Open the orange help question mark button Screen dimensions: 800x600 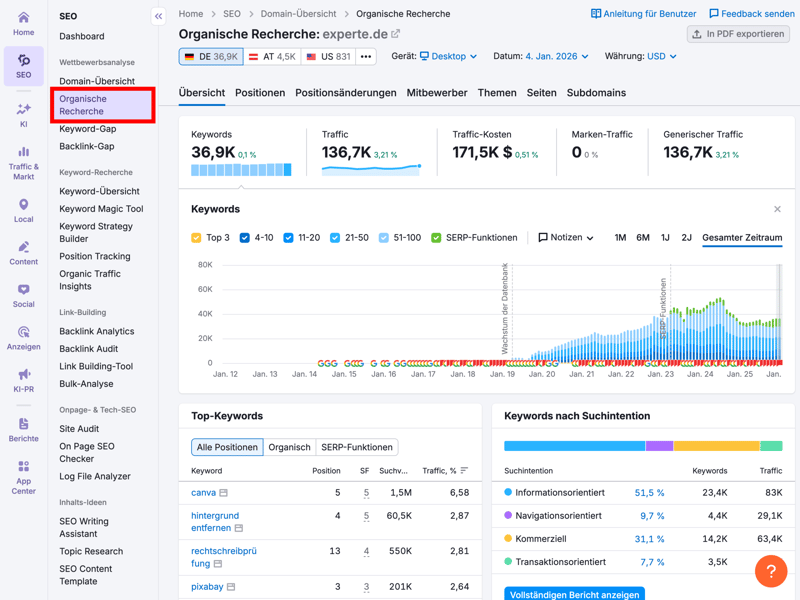tap(770, 572)
